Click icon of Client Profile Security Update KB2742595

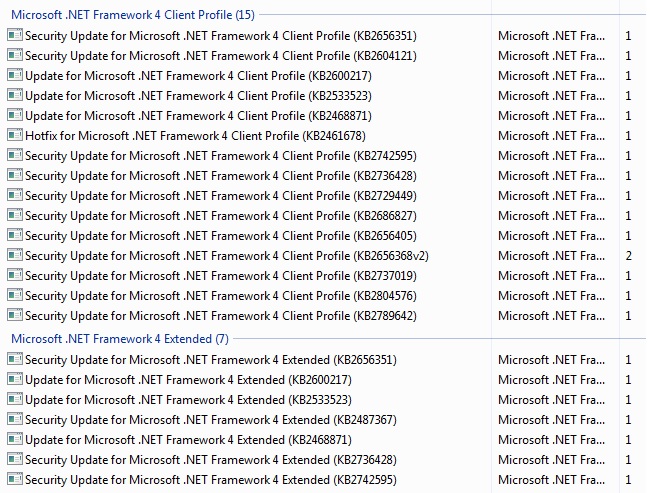click(x=15, y=155)
